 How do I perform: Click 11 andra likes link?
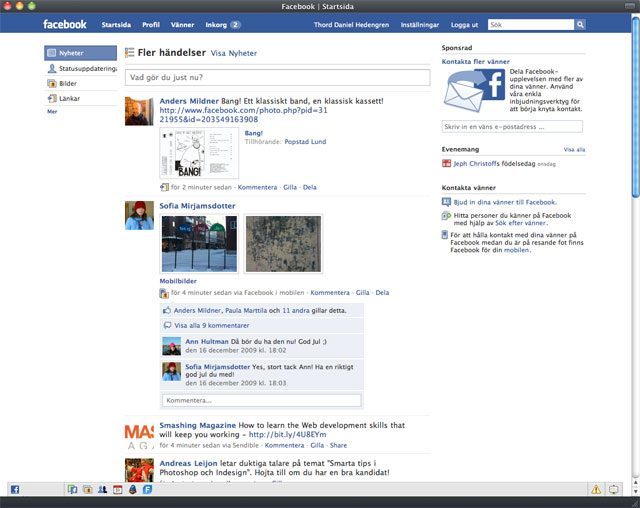pyautogui.click(x=296, y=311)
